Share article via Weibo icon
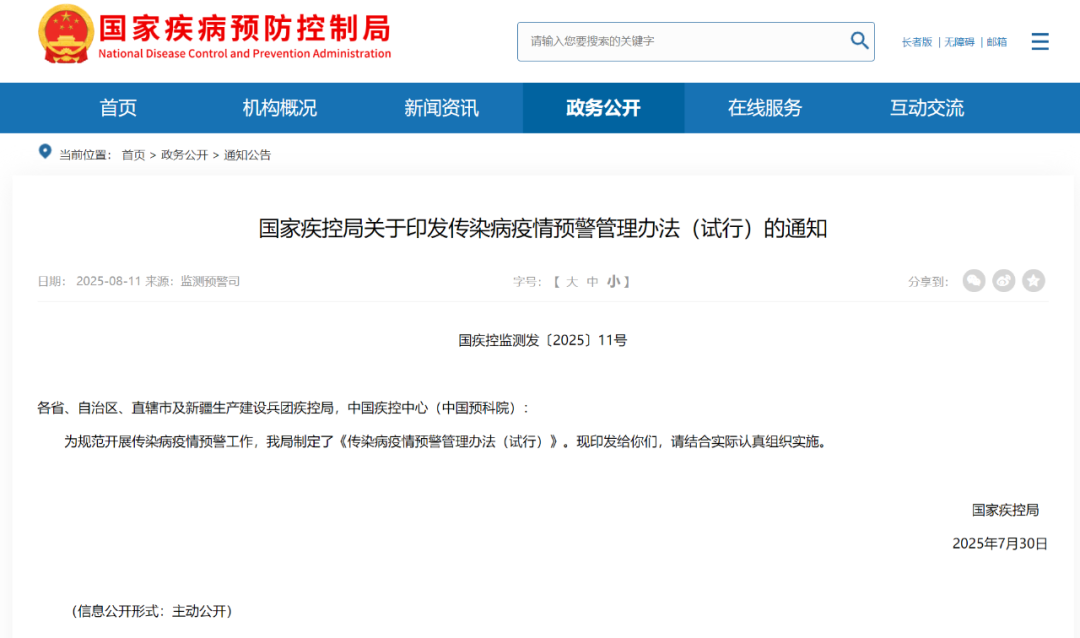This screenshot has height=638, width=1080. coord(1004,280)
